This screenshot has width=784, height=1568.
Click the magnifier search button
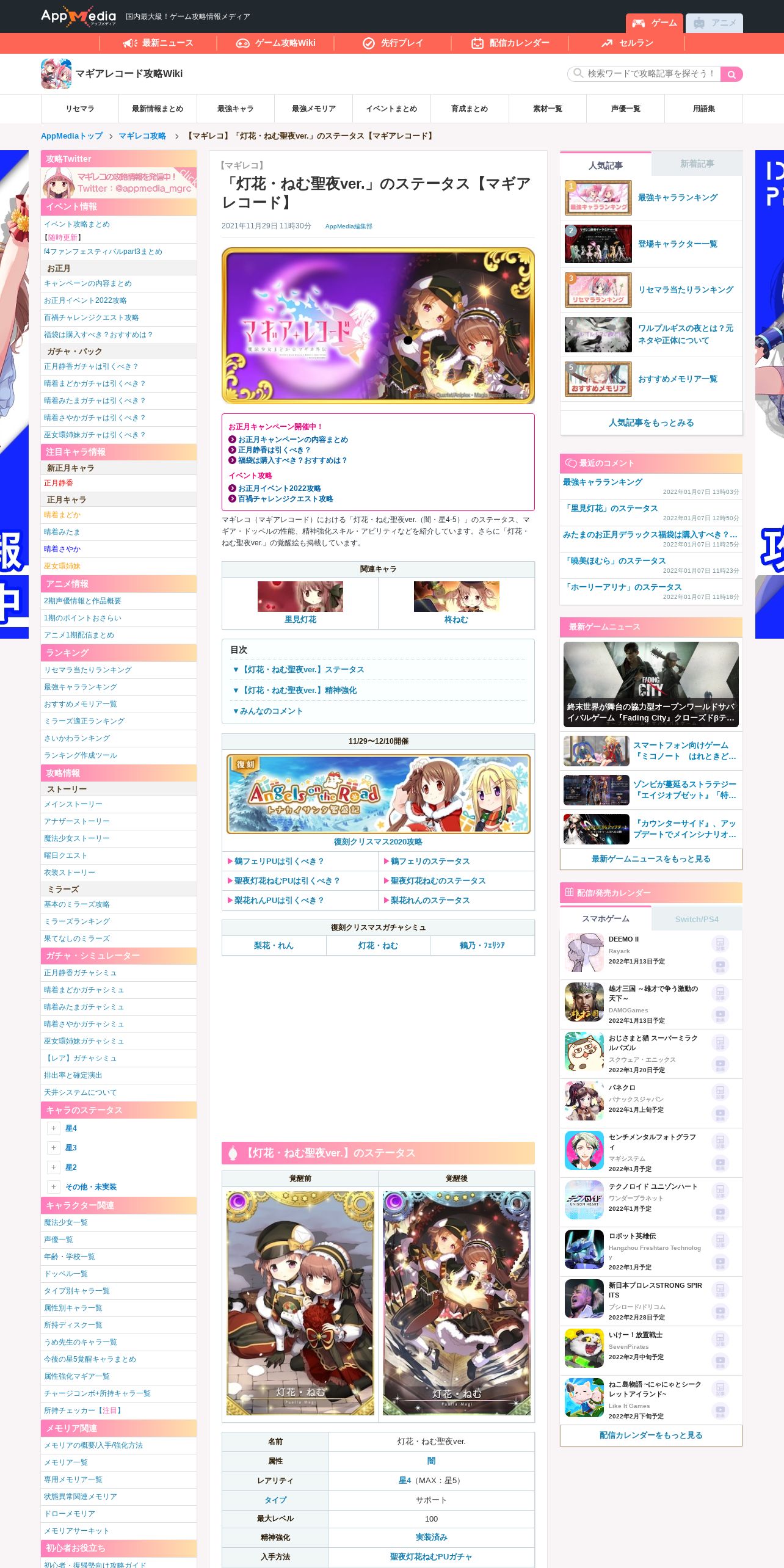(x=731, y=74)
